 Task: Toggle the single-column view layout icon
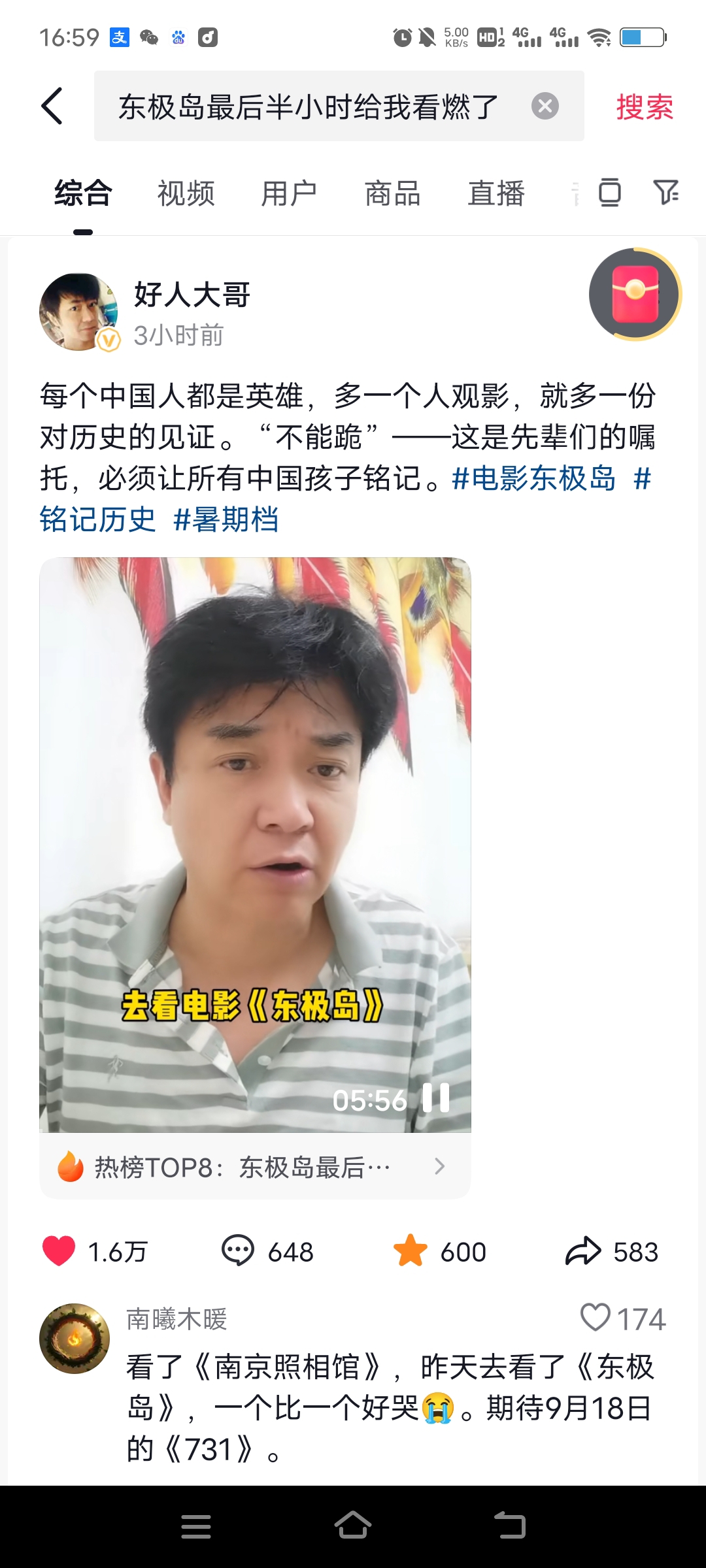pos(609,192)
